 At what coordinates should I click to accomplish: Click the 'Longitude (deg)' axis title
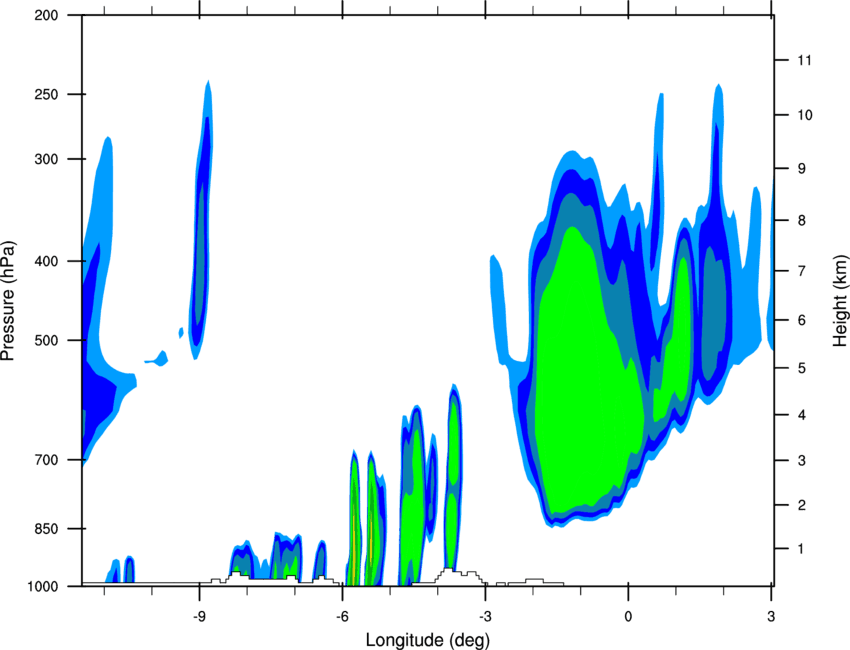pyautogui.click(x=428, y=640)
